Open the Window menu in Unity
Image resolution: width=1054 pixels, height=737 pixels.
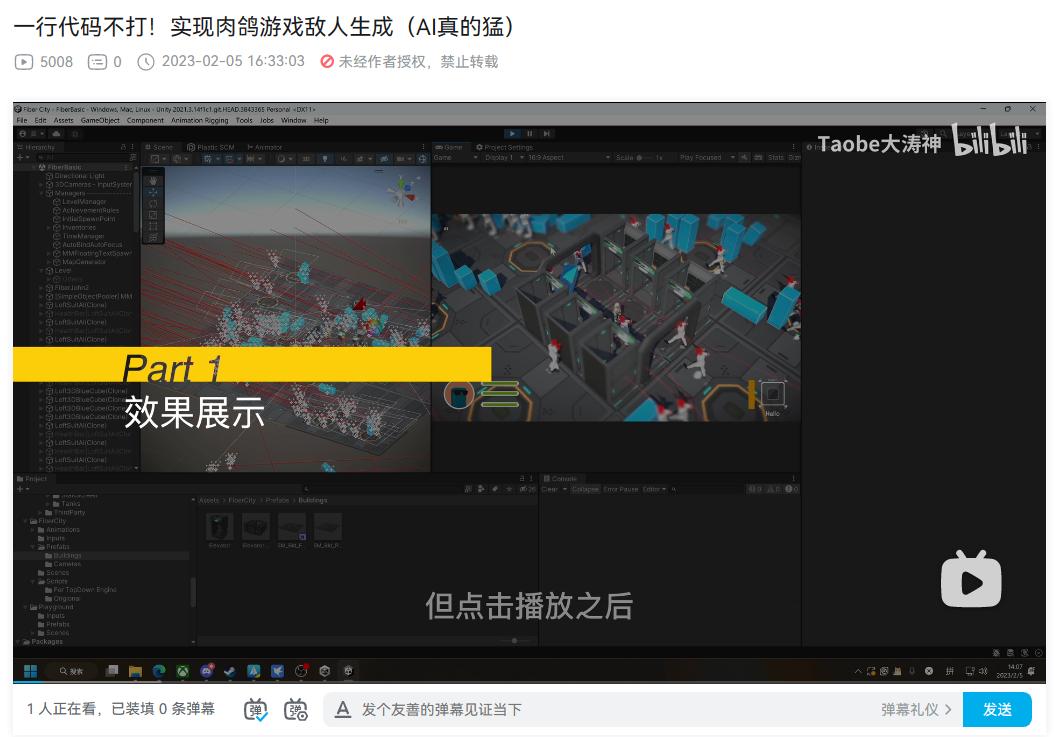(293, 120)
